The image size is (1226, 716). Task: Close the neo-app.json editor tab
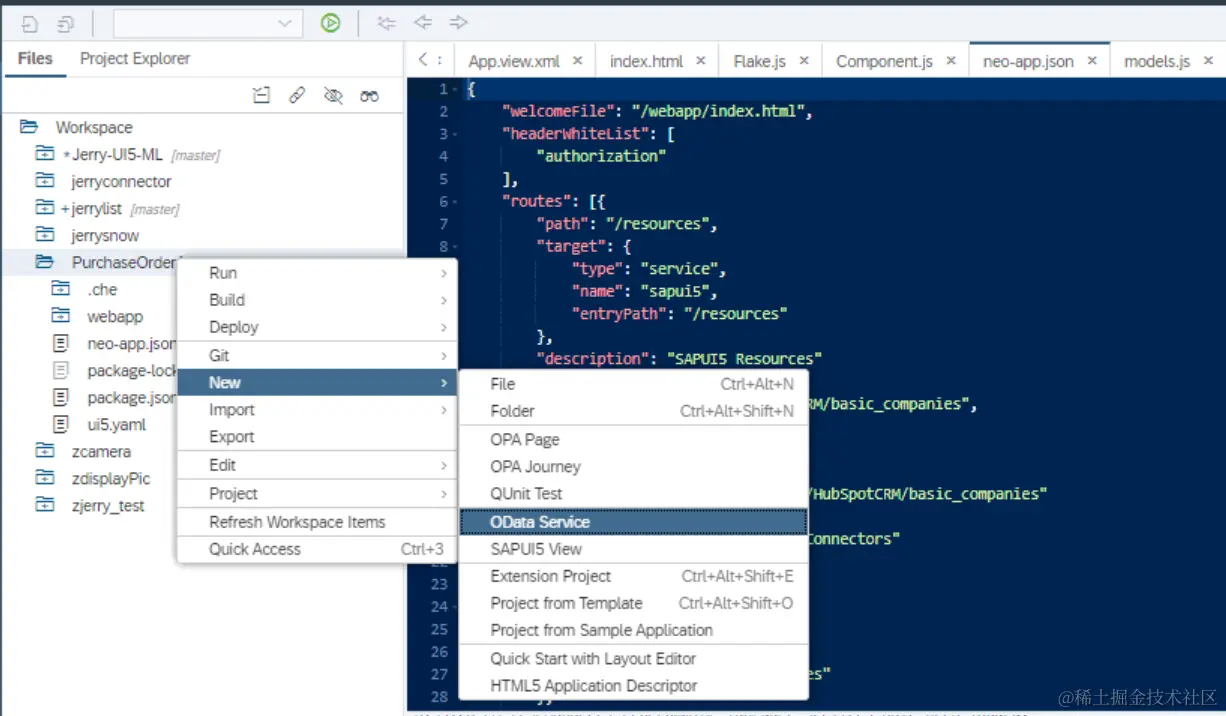[x=1092, y=61]
